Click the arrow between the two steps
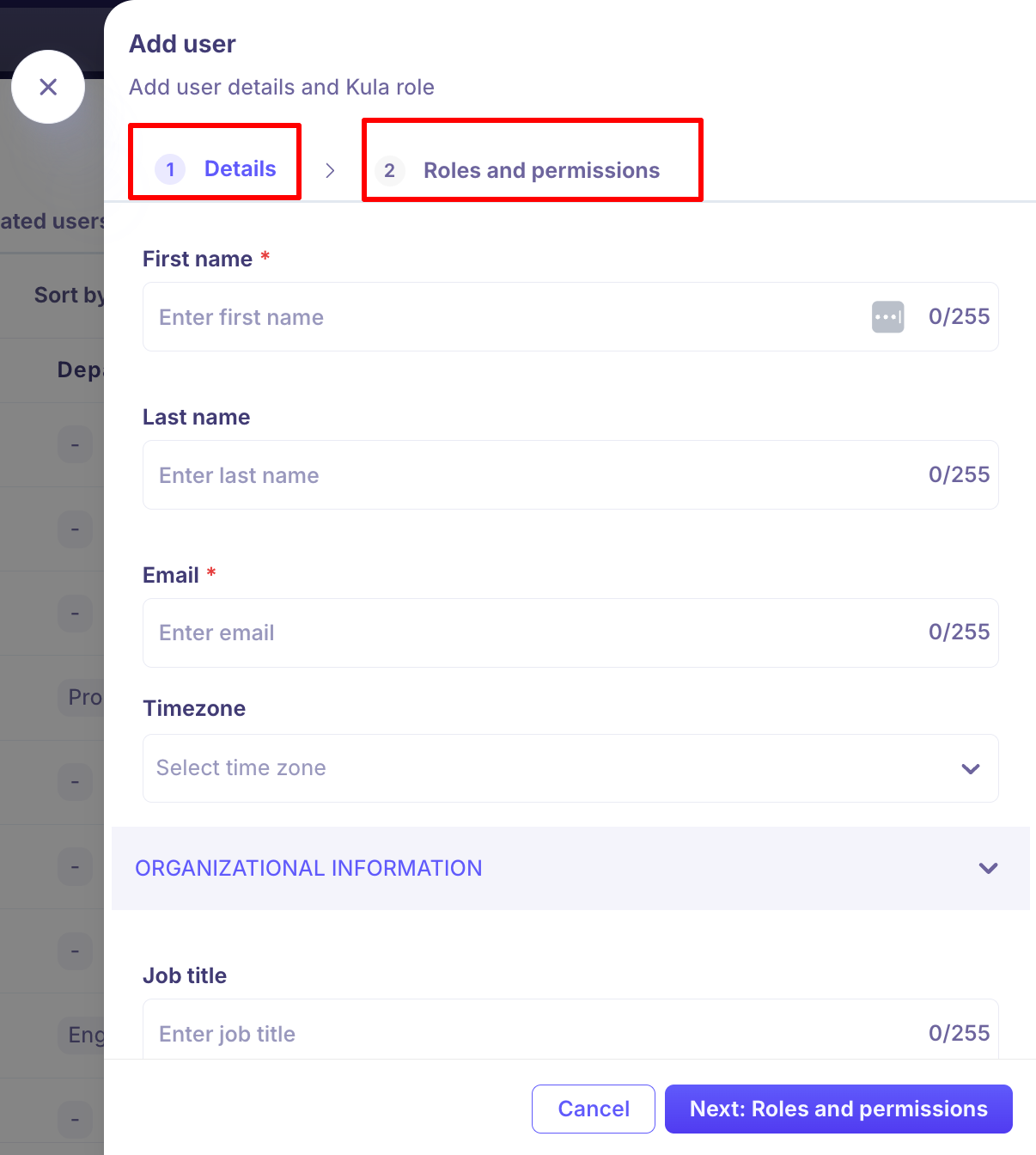 (330, 170)
